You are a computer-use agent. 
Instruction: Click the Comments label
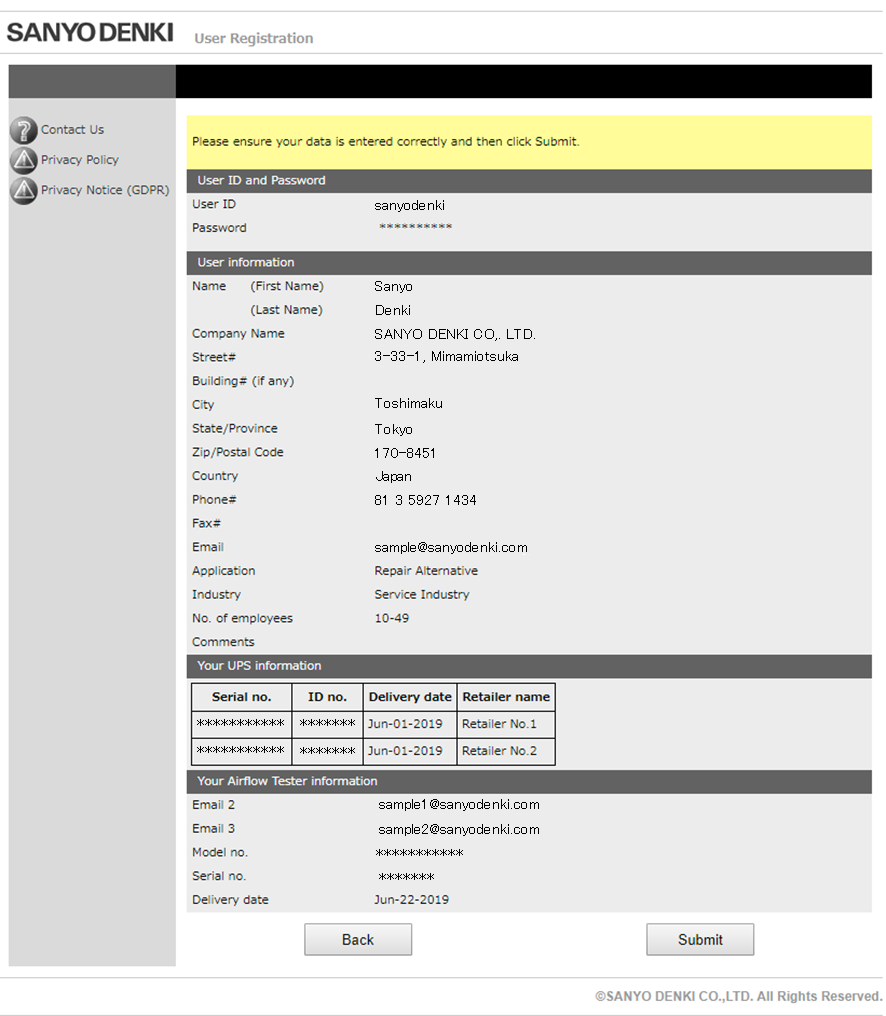point(223,642)
